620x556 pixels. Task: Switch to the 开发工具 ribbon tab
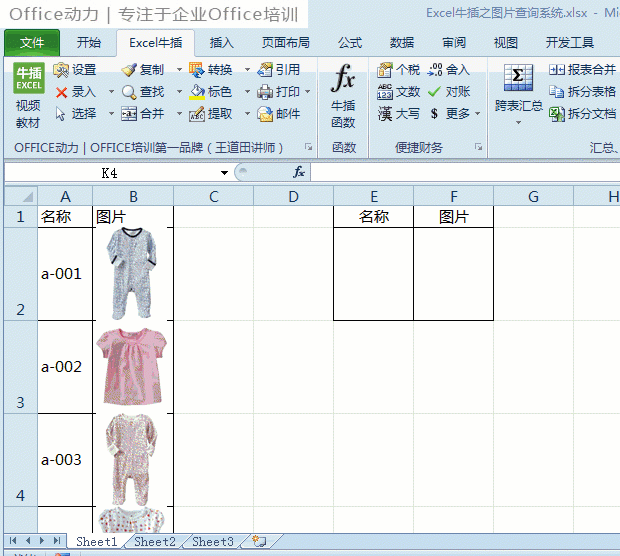coord(570,43)
